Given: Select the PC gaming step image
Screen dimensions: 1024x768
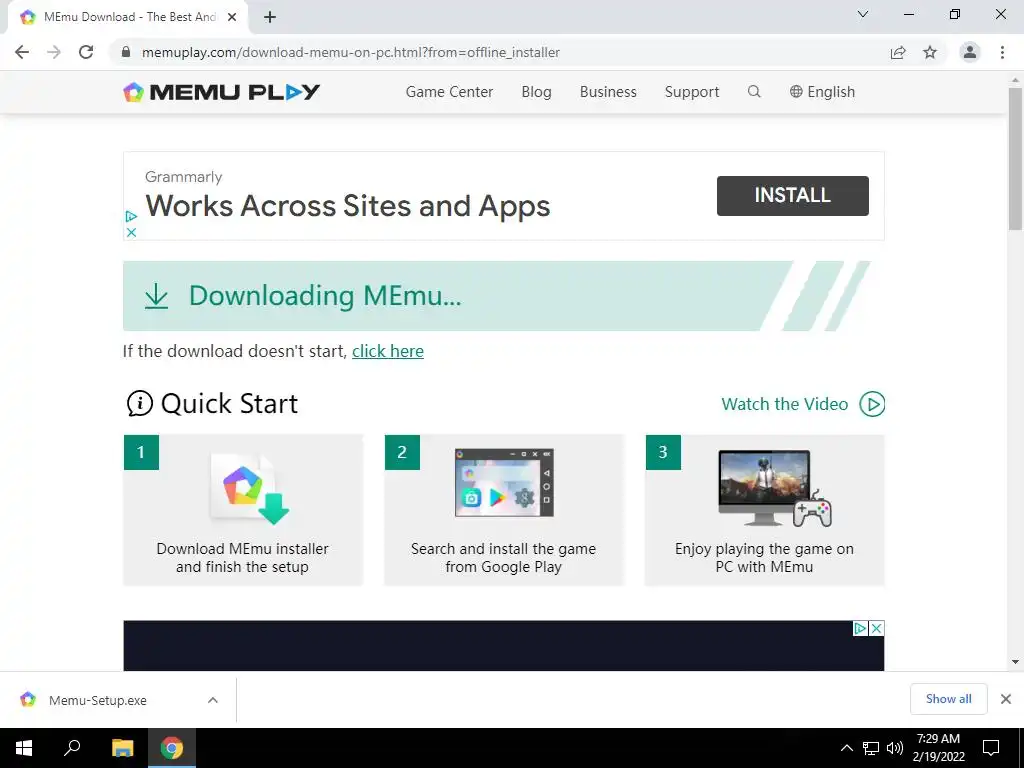Looking at the screenshot, I should click(775, 488).
